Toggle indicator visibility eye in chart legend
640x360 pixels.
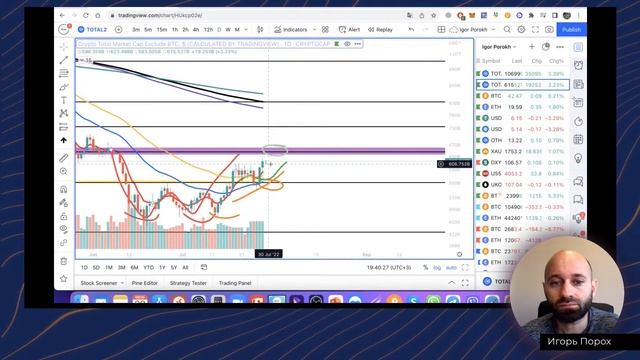tap(347, 44)
